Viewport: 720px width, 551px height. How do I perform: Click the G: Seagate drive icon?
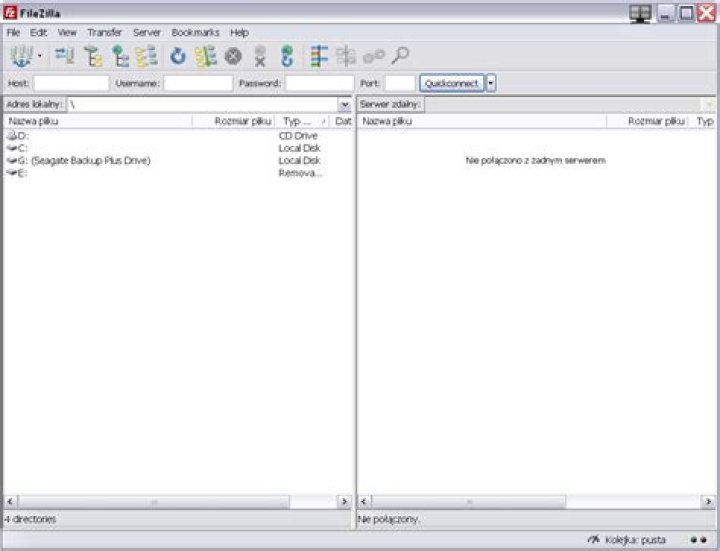(12, 160)
